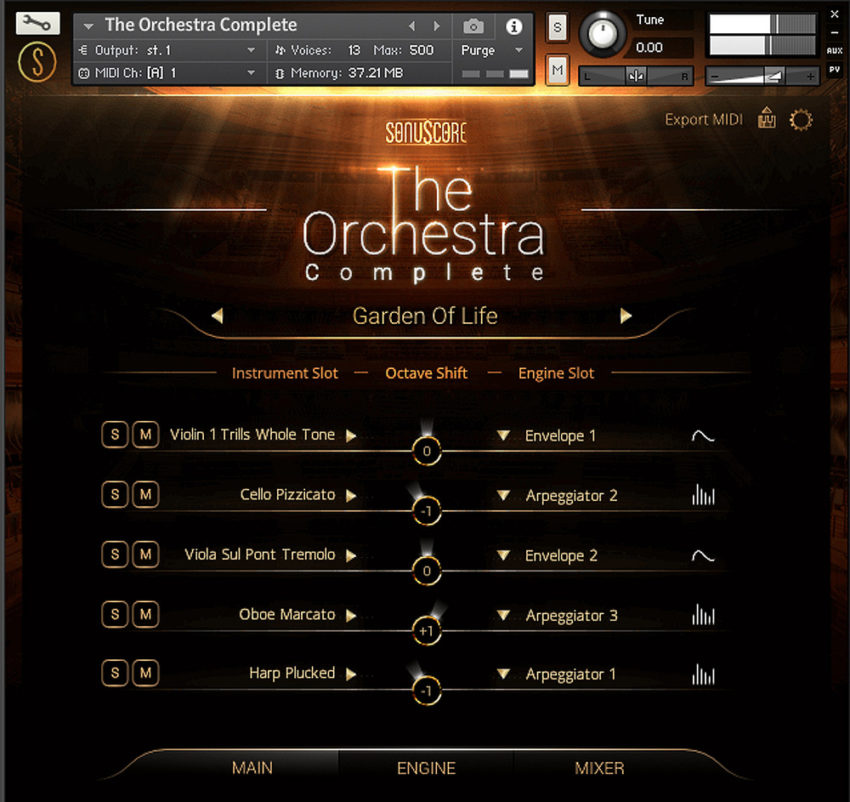
Task: Switch to the ENGINE tab
Action: (x=426, y=768)
